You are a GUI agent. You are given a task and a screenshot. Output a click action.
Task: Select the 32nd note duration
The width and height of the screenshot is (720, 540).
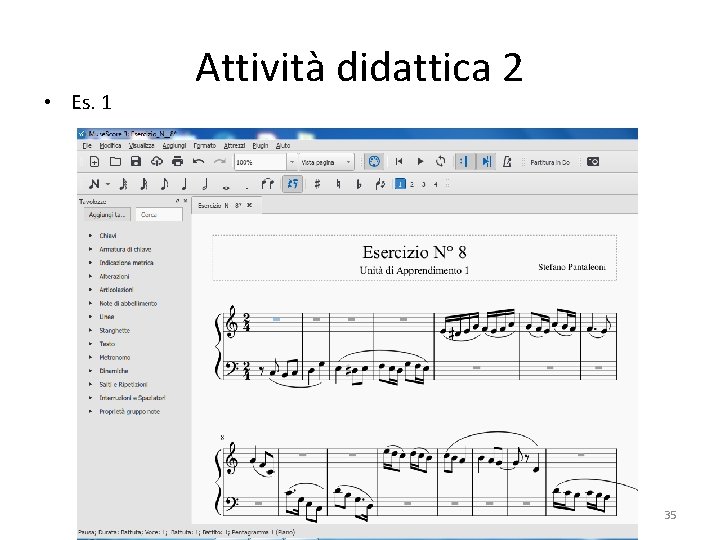[x=144, y=185]
